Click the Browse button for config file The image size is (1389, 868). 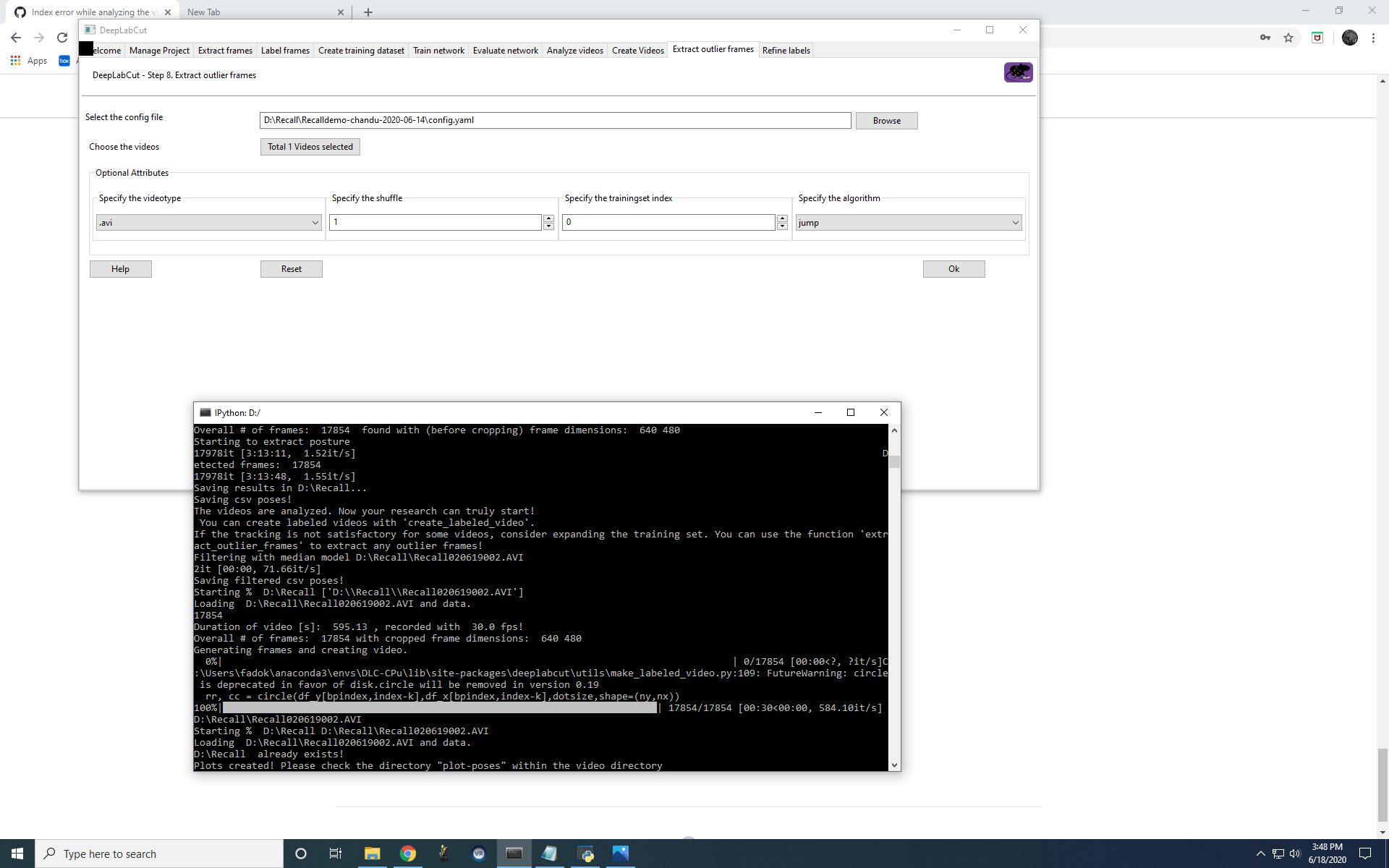pyautogui.click(x=886, y=120)
